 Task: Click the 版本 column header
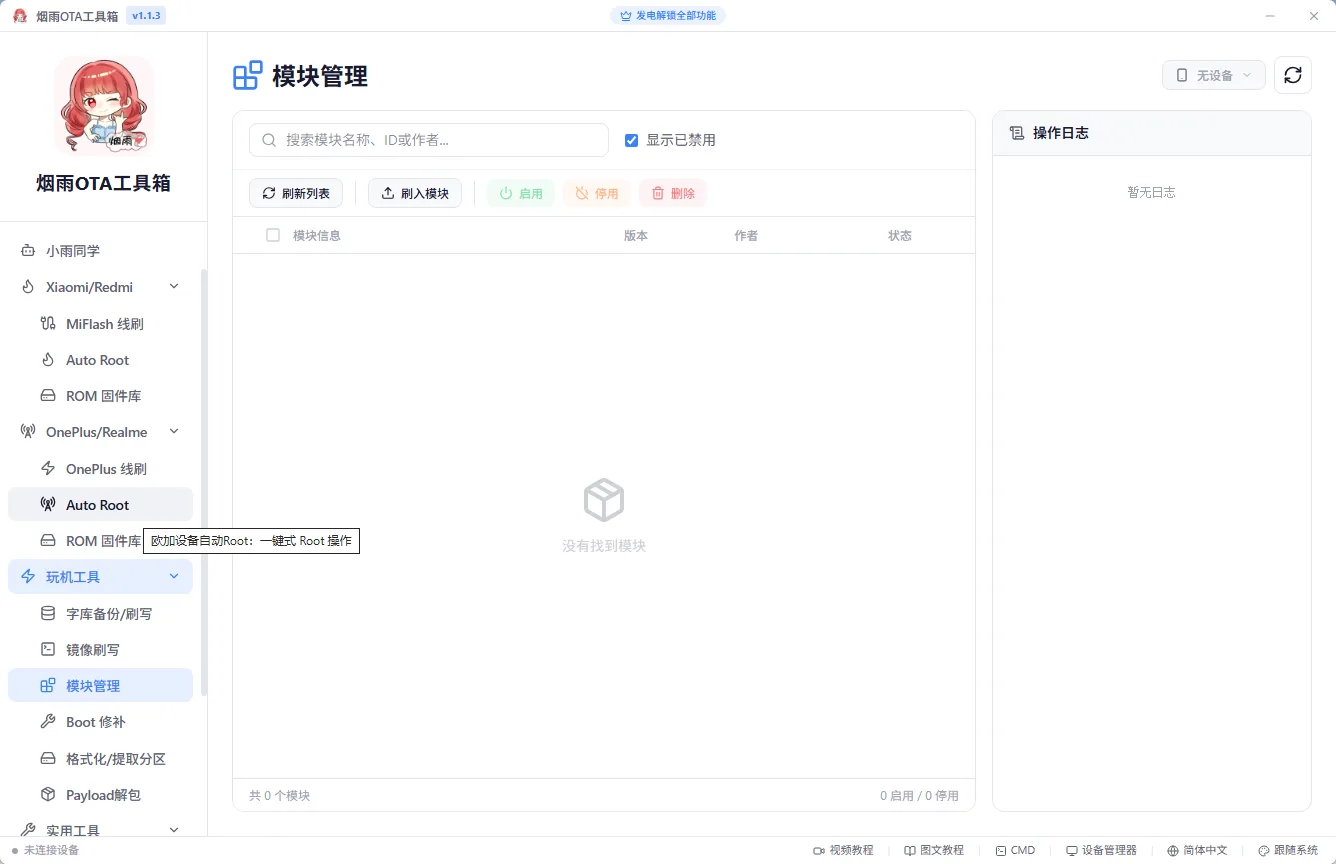click(x=636, y=236)
